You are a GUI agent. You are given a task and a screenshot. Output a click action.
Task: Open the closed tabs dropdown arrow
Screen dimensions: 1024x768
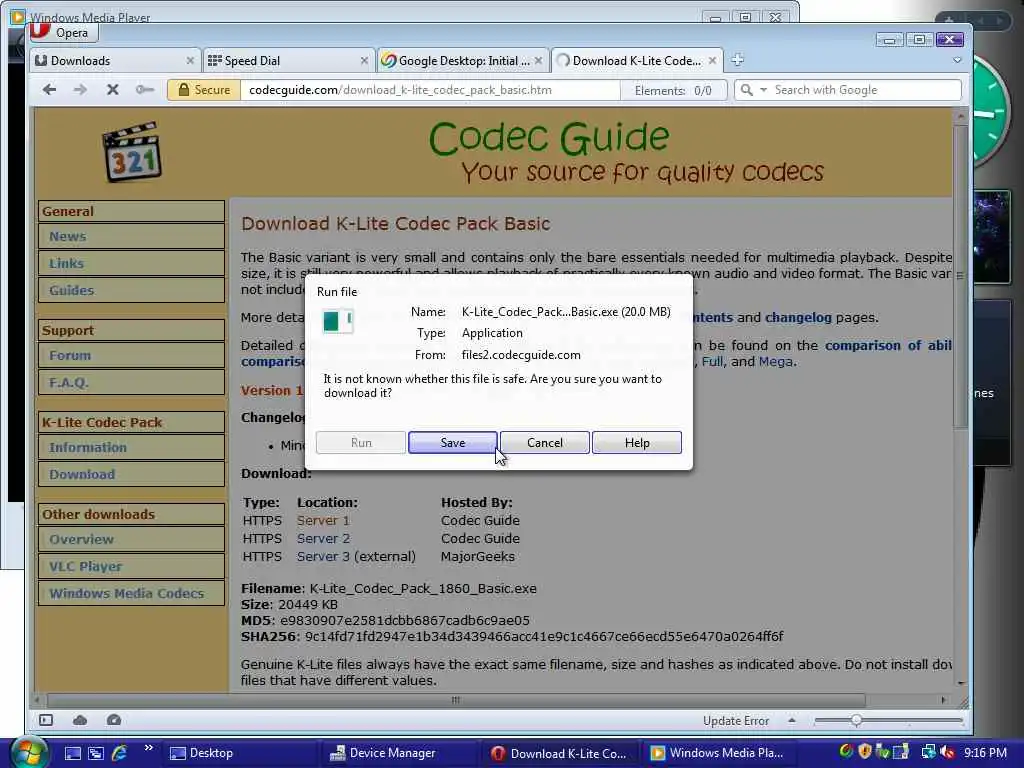pos(957,60)
